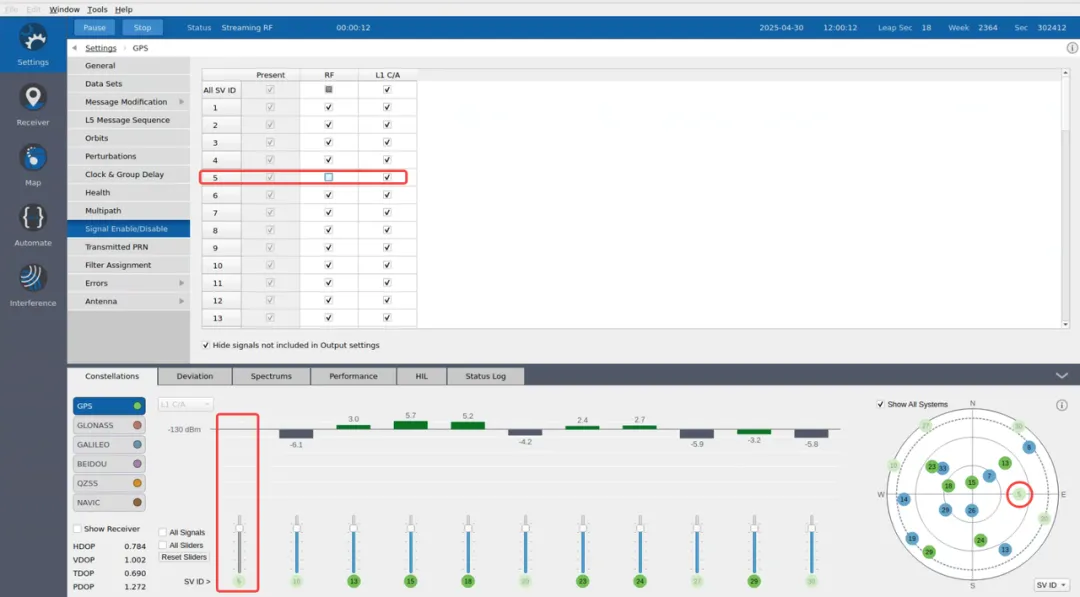Switch to the Spectrums tab
This screenshot has height=597, width=1080.
tap(271, 376)
